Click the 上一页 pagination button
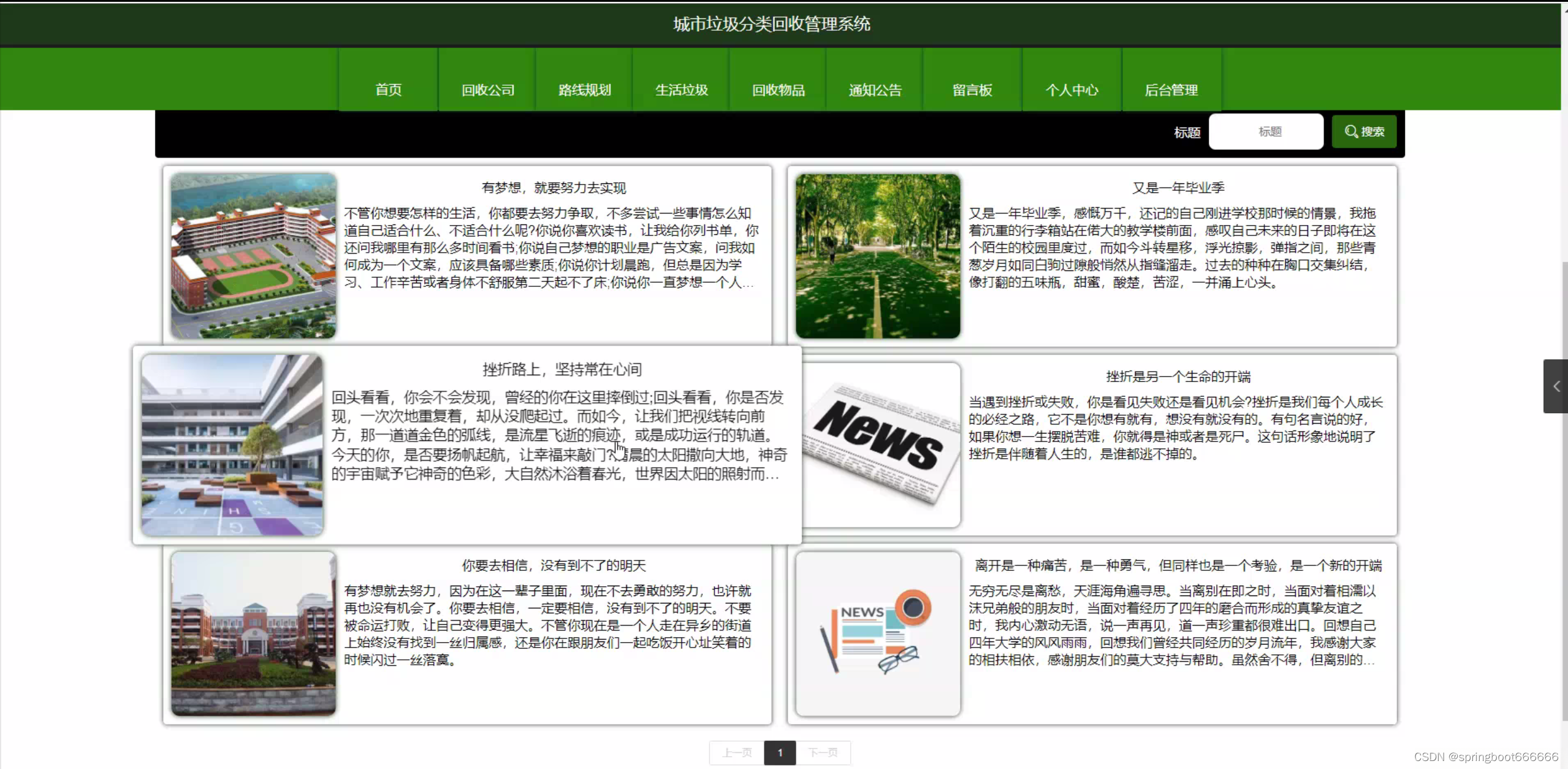Screen dimensions: 1568x769 (737, 752)
